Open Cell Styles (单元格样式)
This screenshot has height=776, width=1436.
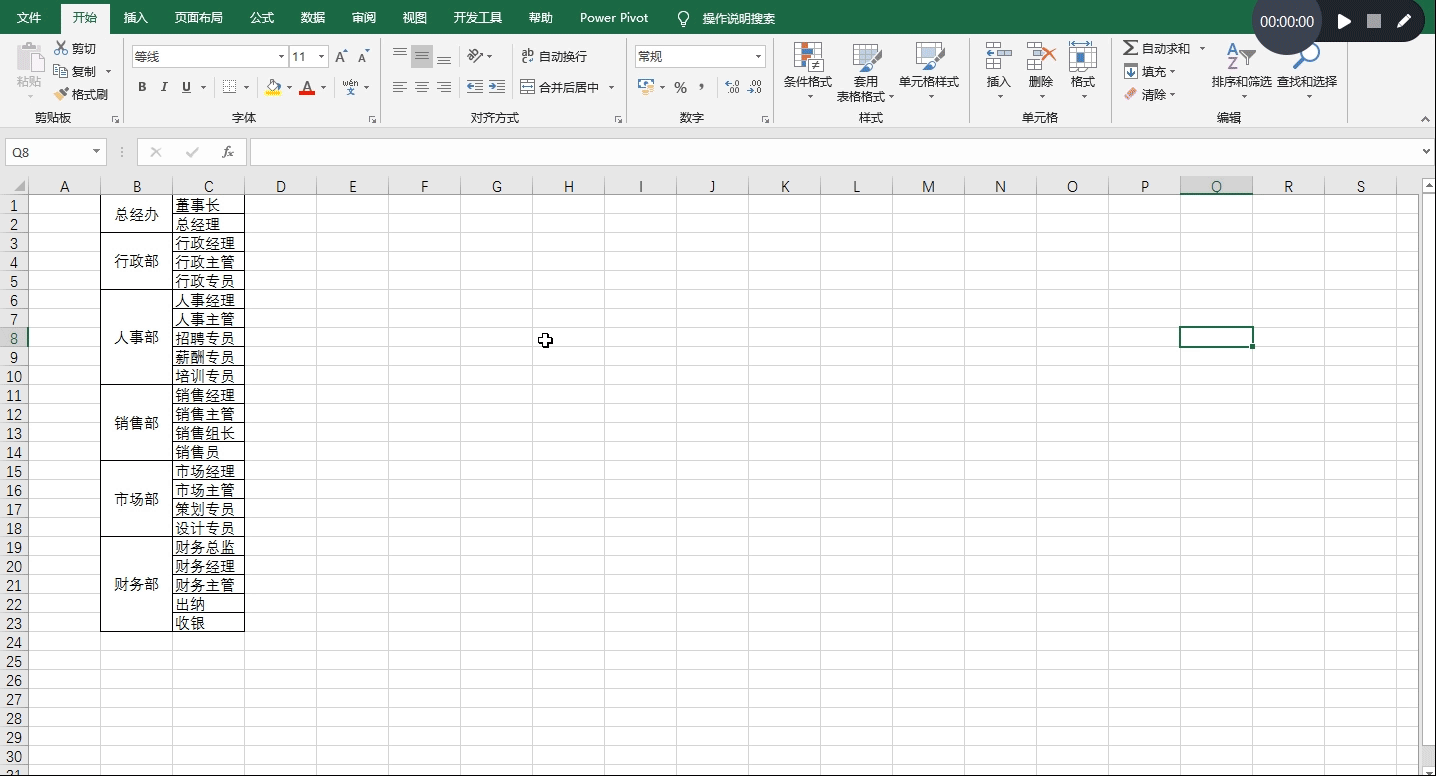929,71
